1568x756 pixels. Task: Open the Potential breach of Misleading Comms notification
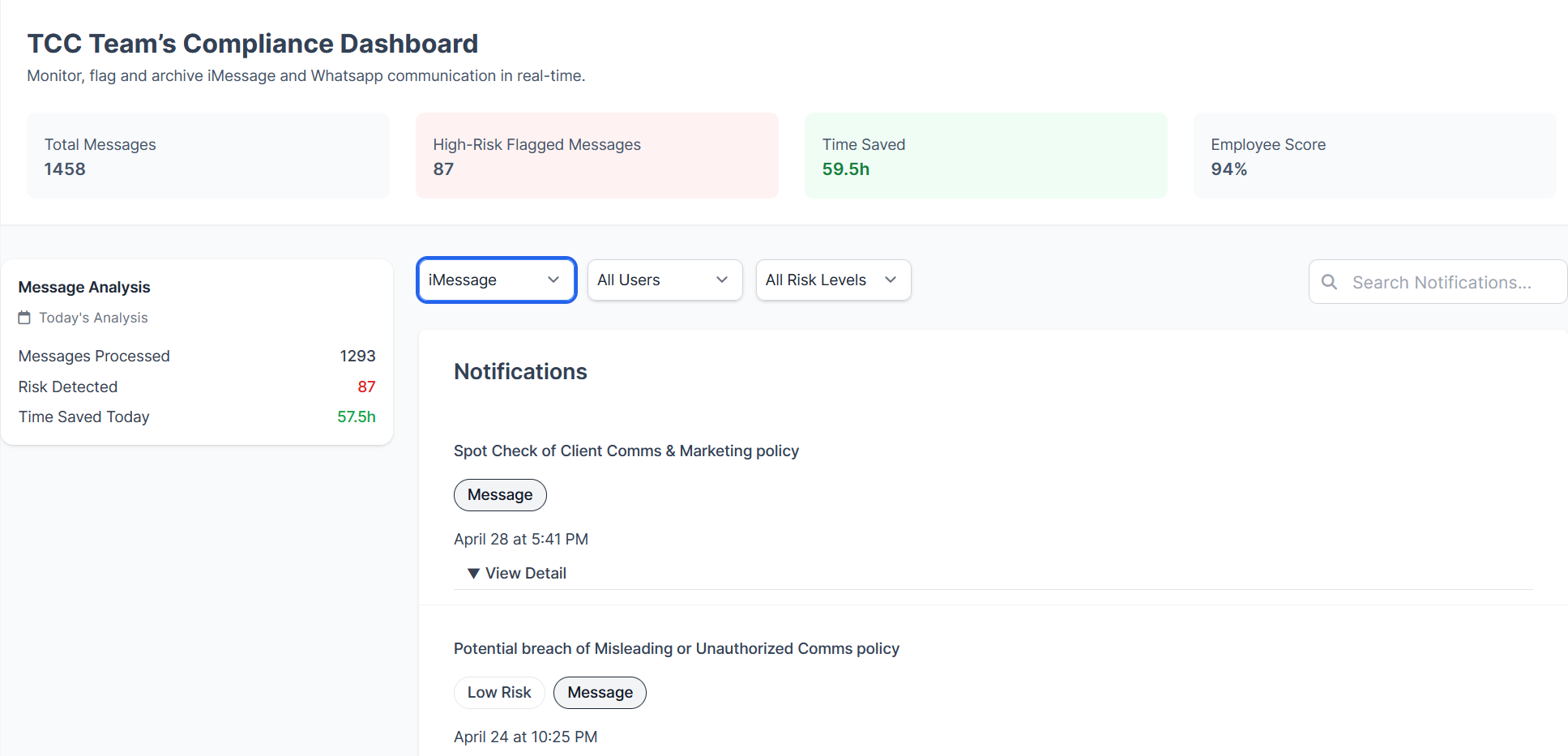coord(676,648)
